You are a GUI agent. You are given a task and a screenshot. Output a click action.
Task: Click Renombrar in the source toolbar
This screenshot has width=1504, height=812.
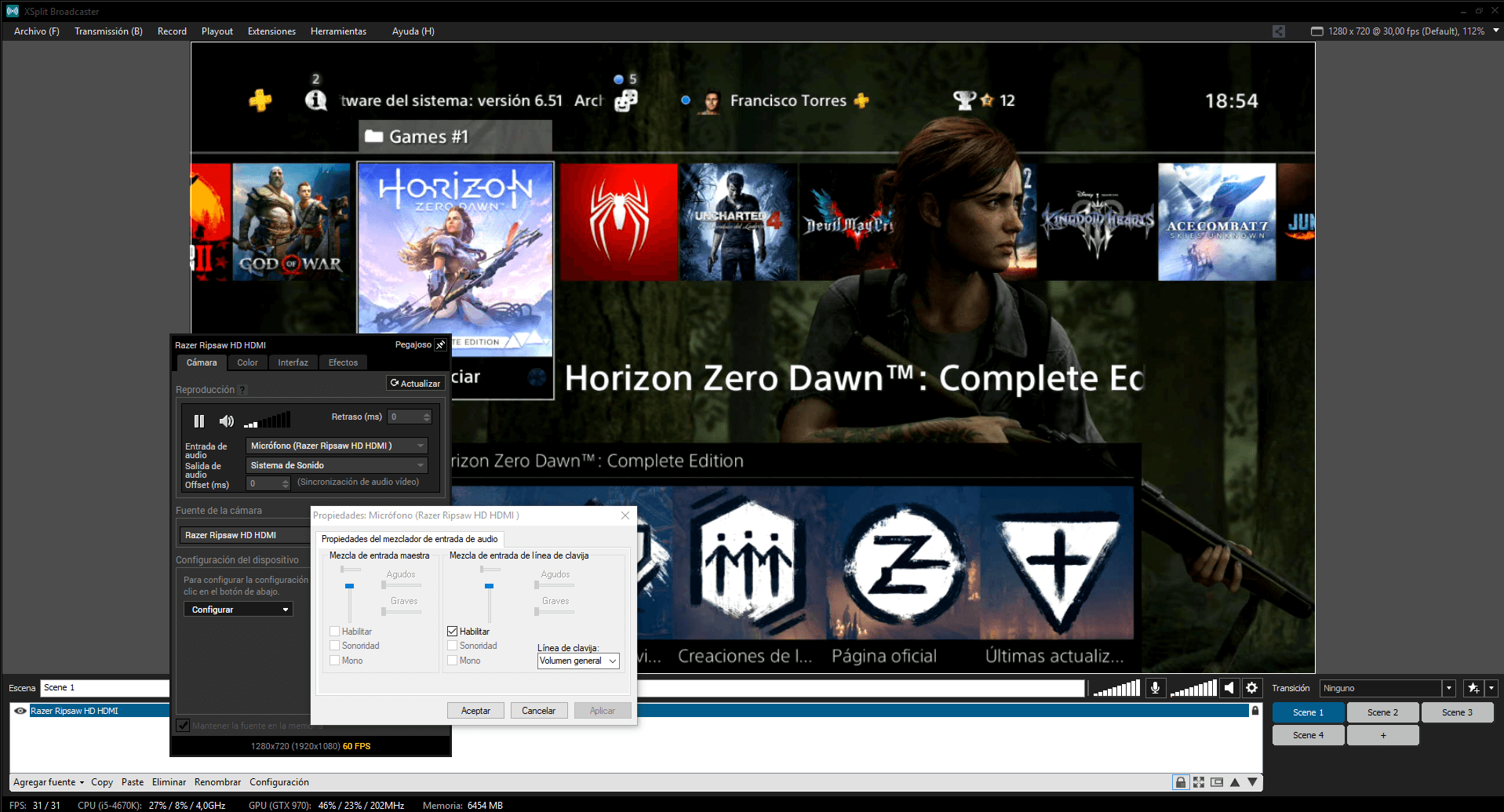tap(217, 782)
